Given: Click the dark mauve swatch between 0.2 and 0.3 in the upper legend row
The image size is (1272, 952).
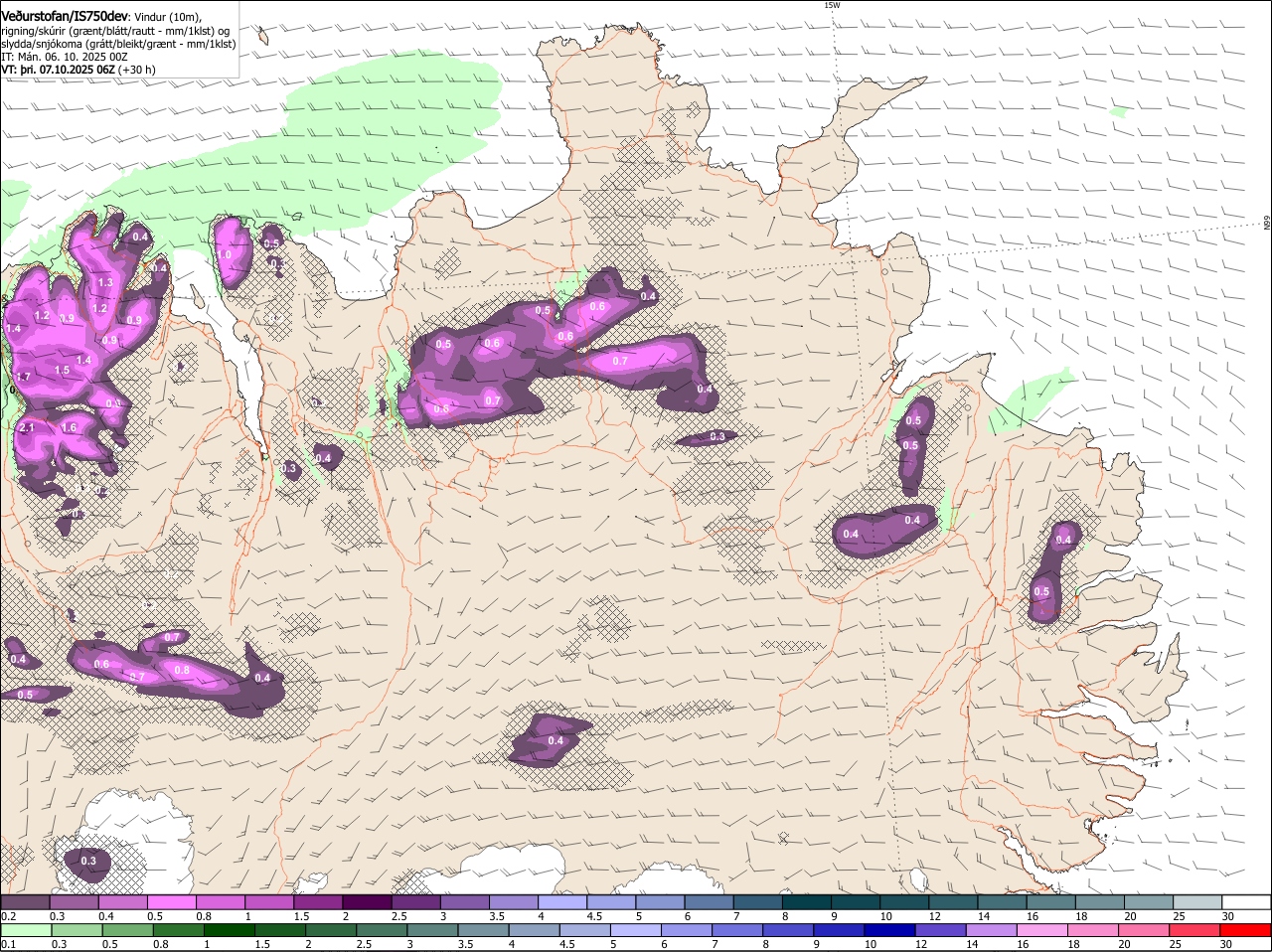Looking at the screenshot, I should click(x=26, y=901).
